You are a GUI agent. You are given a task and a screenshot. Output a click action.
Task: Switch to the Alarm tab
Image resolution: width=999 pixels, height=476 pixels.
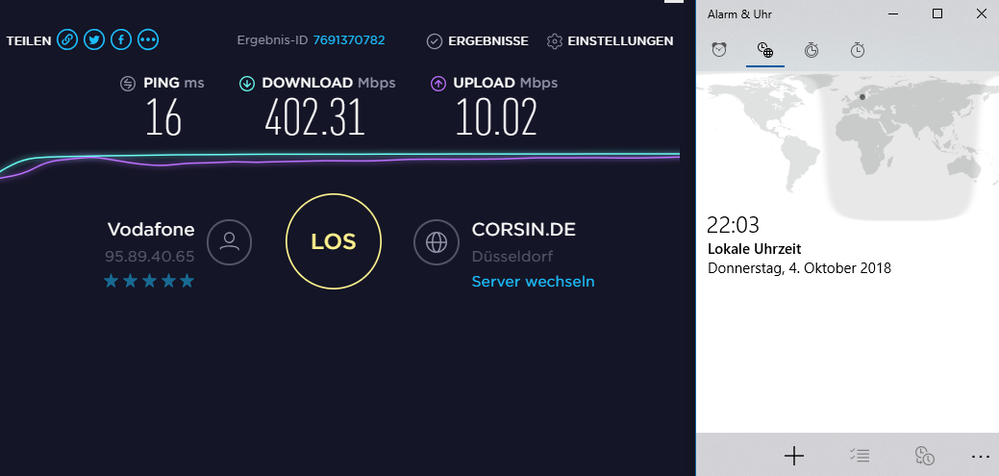pos(719,50)
